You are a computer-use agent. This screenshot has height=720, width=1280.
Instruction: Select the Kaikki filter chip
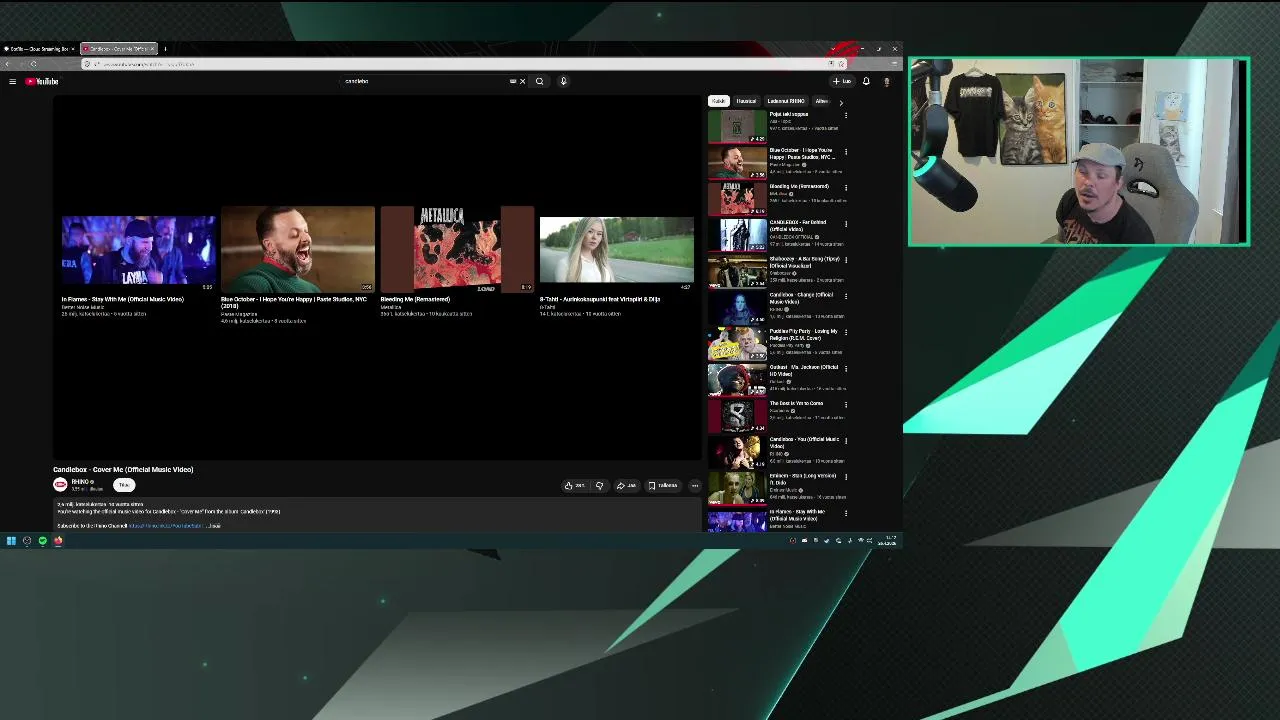pos(718,101)
